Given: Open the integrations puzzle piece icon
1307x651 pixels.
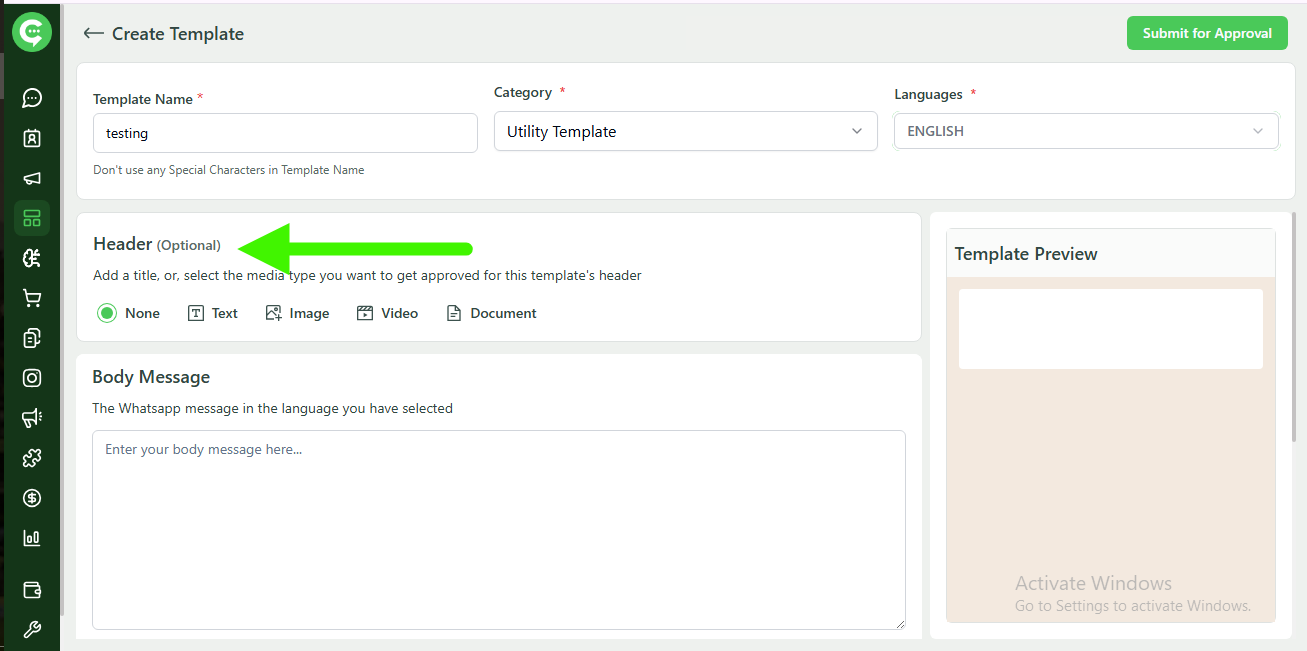Looking at the screenshot, I should pyautogui.click(x=32, y=457).
